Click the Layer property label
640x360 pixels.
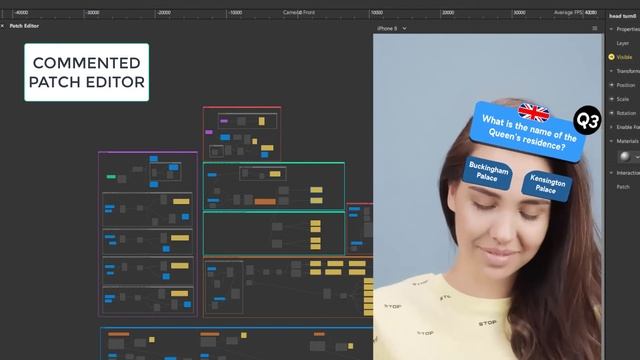pyautogui.click(x=622, y=43)
